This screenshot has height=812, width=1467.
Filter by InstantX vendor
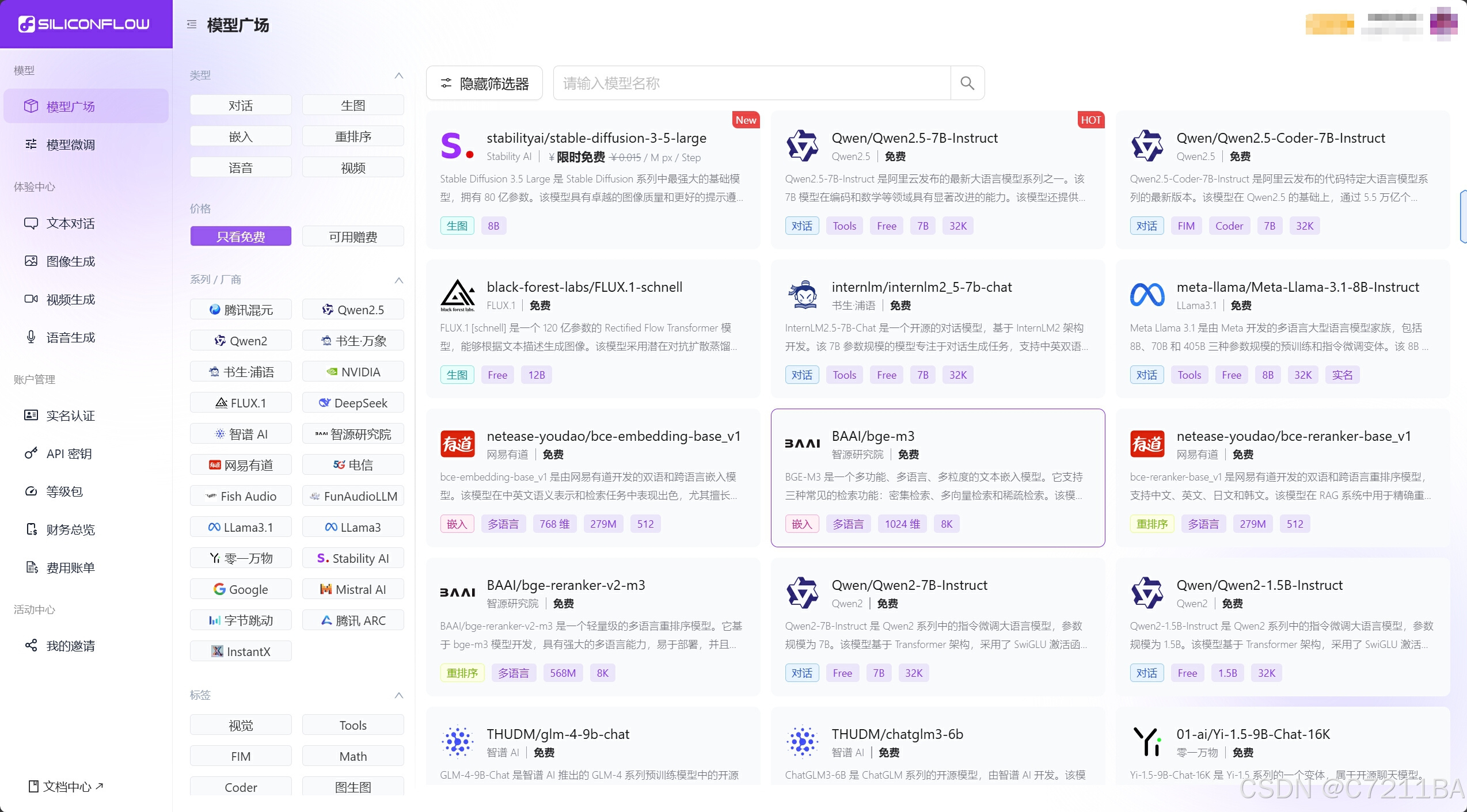point(241,651)
